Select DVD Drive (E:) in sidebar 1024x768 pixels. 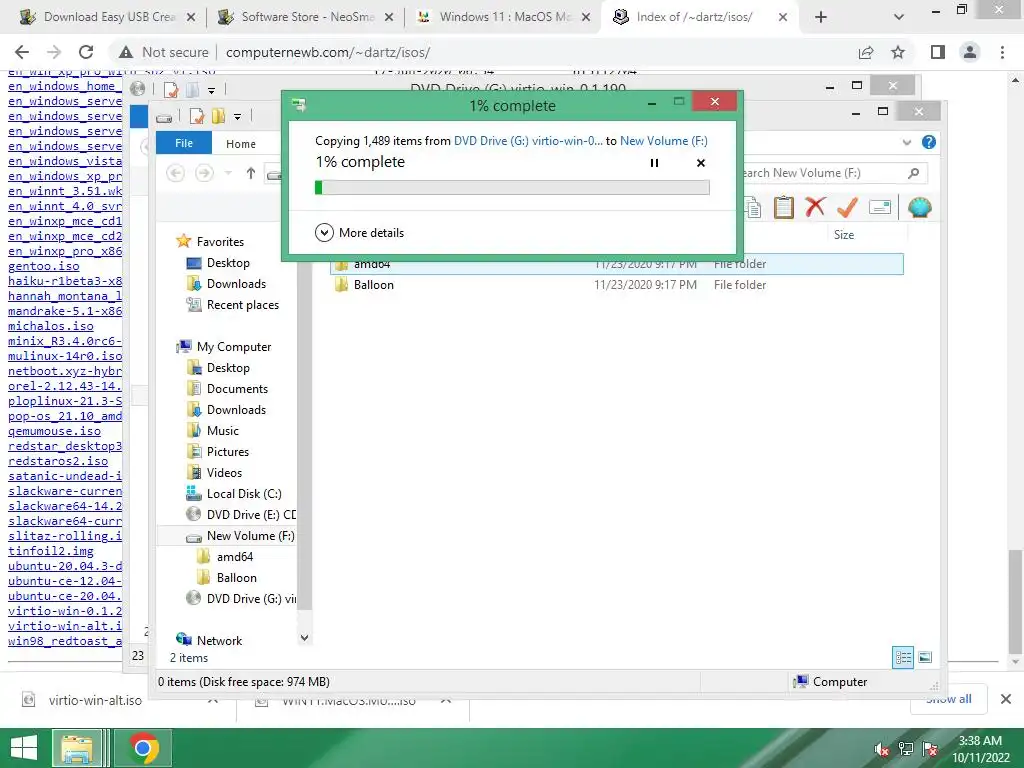[x=251, y=515]
